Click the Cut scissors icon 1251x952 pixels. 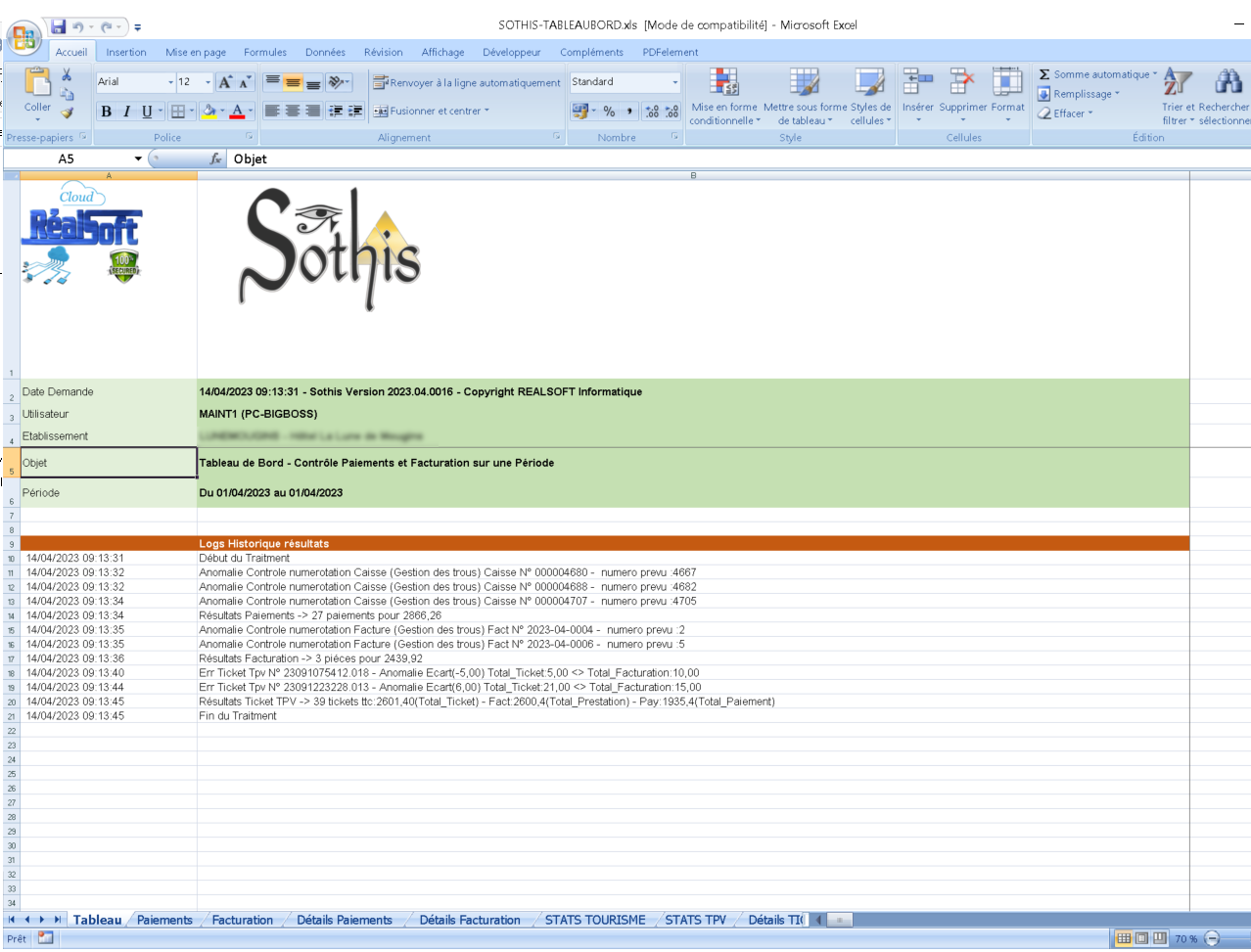(67, 75)
